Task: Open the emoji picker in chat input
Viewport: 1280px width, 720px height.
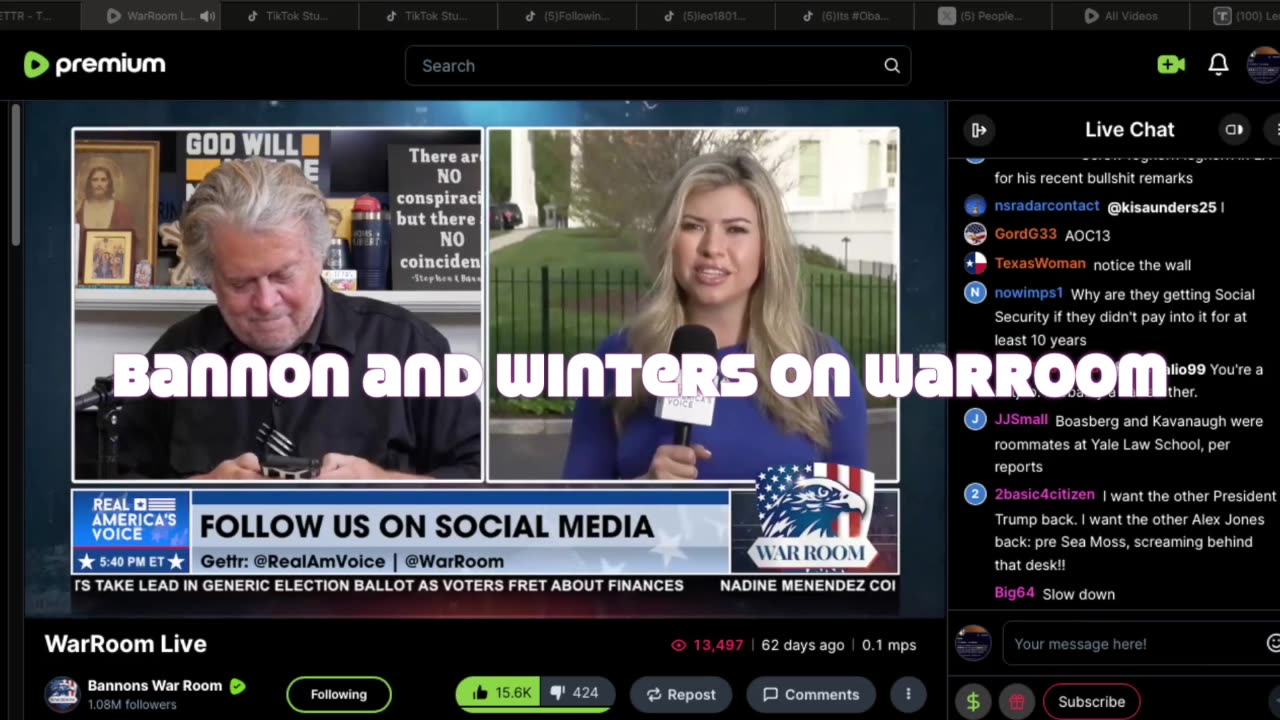Action: [1273, 643]
